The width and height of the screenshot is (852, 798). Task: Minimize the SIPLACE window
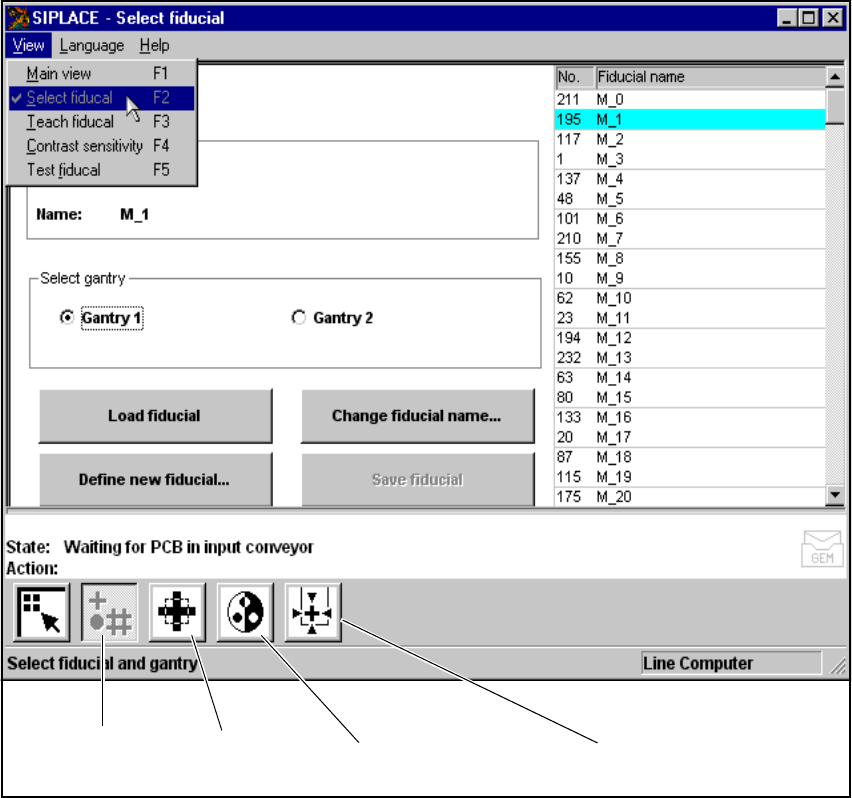point(787,18)
